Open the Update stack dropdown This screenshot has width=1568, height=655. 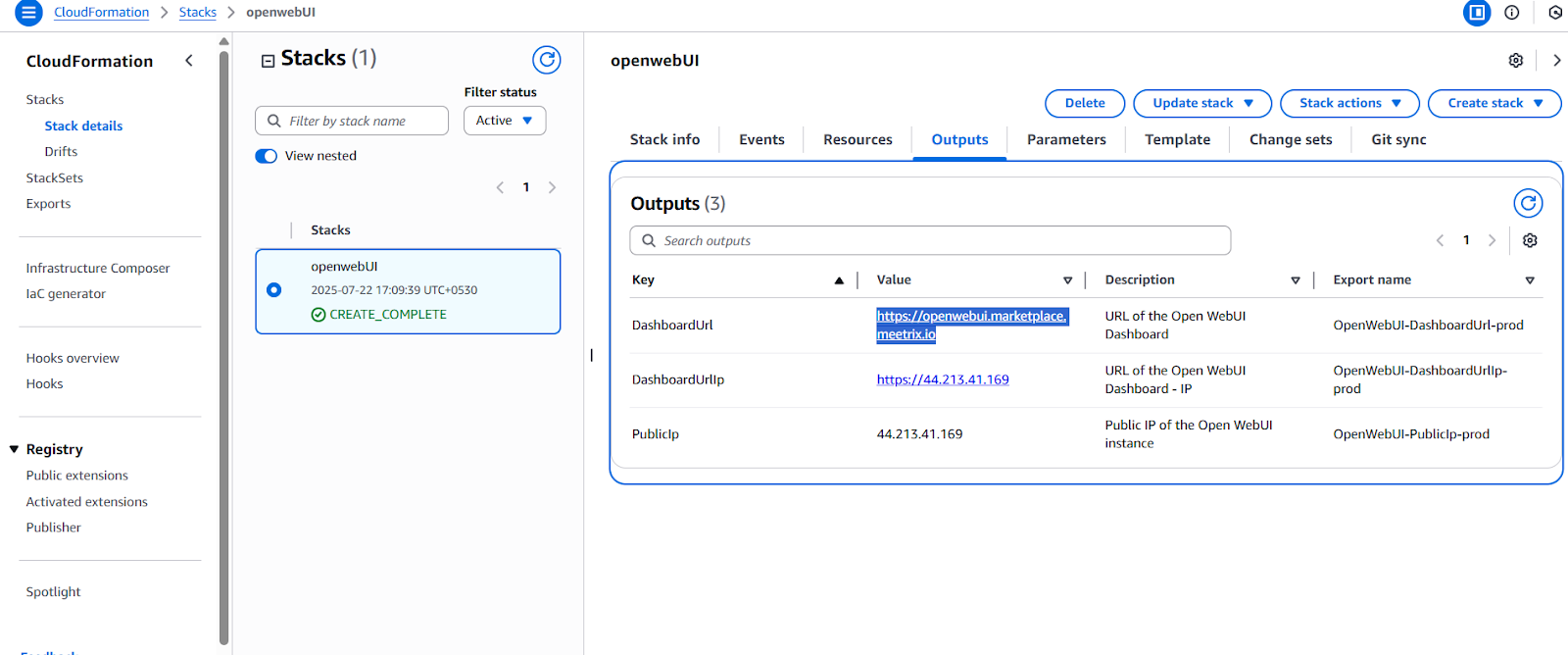1202,103
